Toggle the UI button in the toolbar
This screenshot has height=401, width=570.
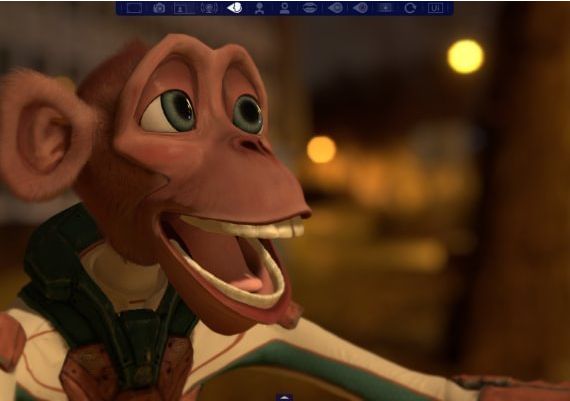point(435,8)
